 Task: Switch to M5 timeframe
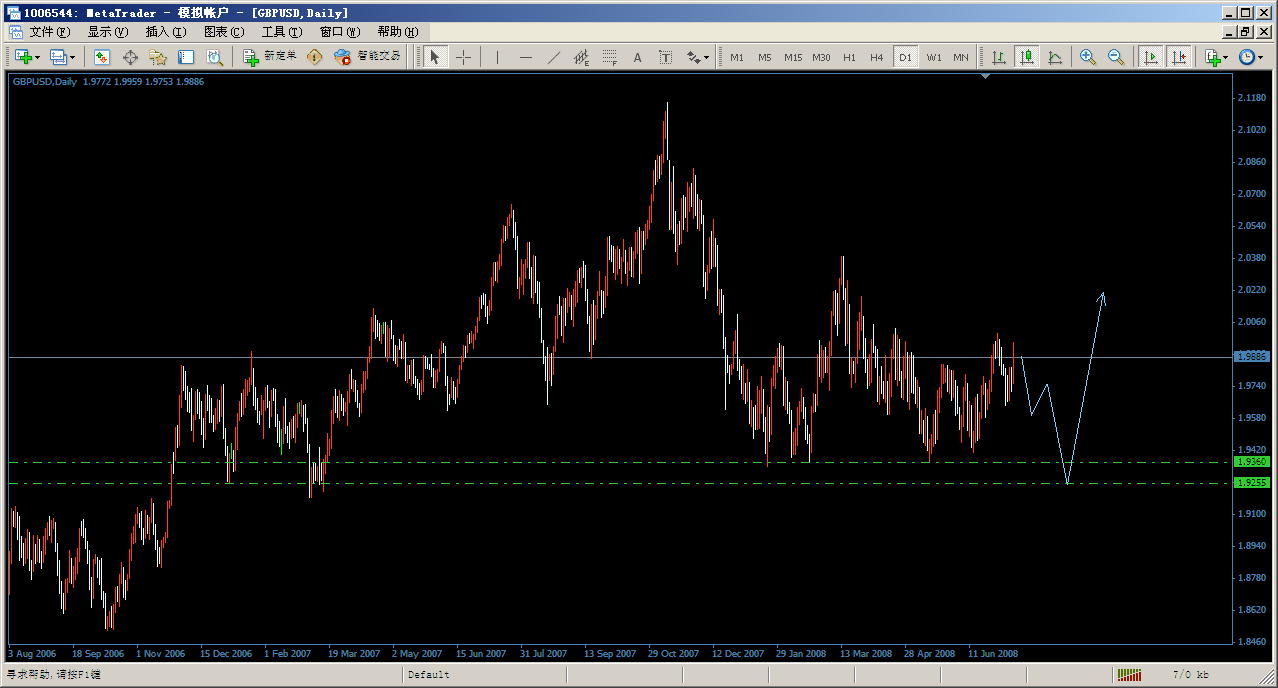click(765, 57)
